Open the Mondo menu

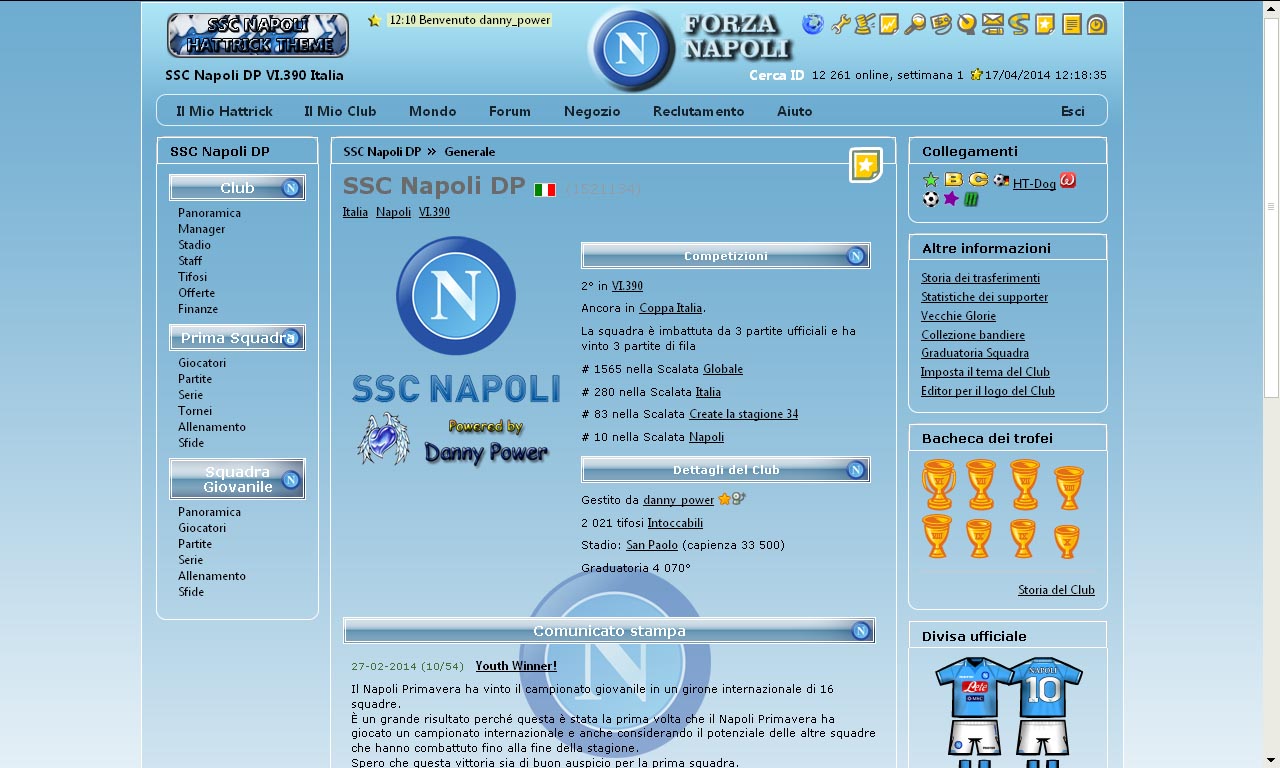(432, 111)
